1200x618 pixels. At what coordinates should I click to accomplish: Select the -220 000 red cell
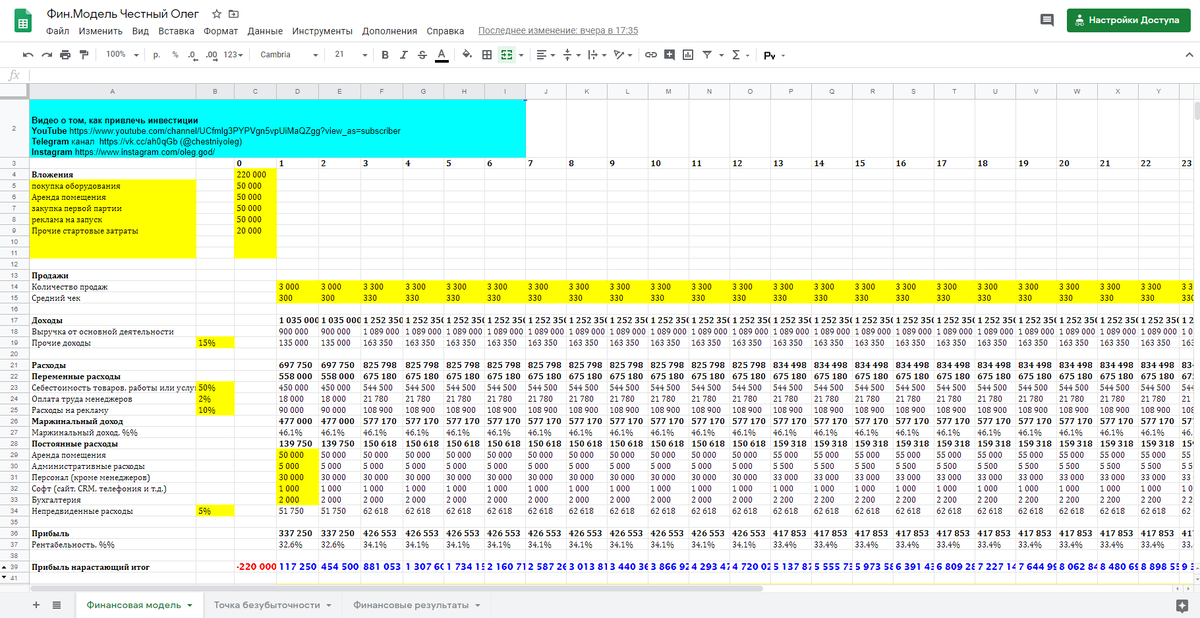coord(255,567)
